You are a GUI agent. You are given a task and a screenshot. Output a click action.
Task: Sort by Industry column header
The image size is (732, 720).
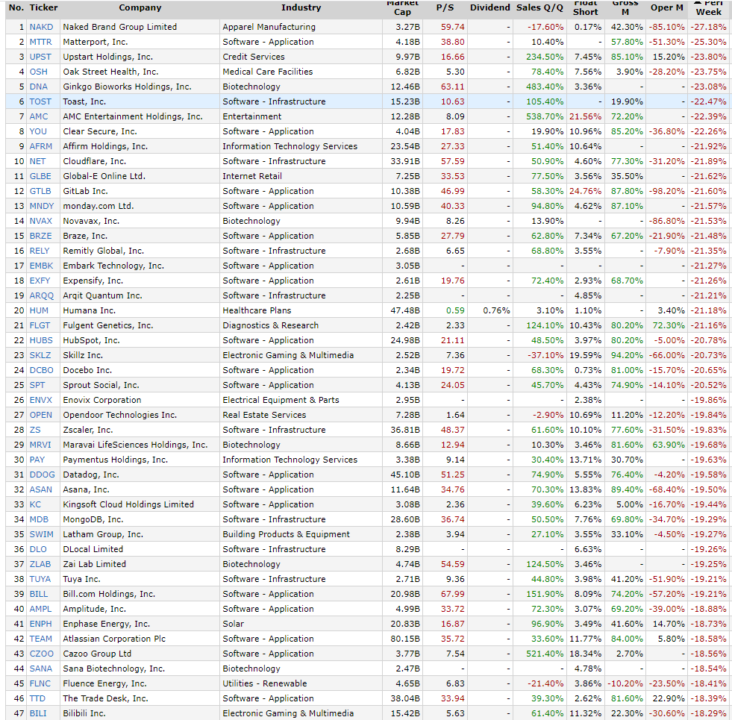coord(301,7)
